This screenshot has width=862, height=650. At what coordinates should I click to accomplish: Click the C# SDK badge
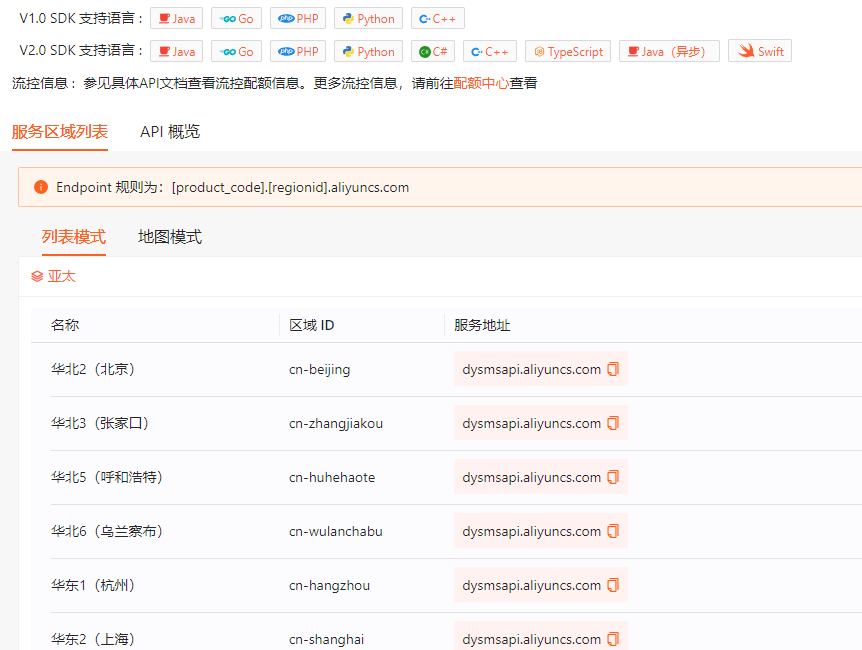click(432, 51)
